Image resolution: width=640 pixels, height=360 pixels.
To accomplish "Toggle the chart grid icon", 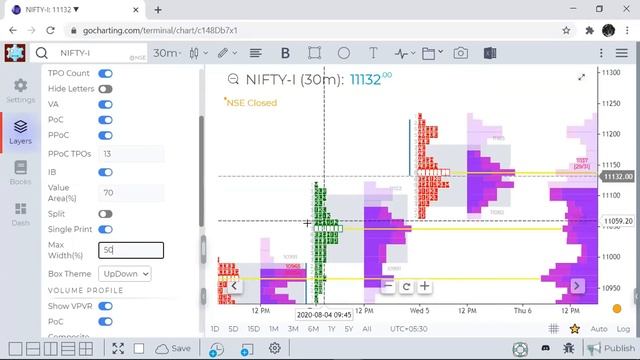I will [x=553, y=329].
